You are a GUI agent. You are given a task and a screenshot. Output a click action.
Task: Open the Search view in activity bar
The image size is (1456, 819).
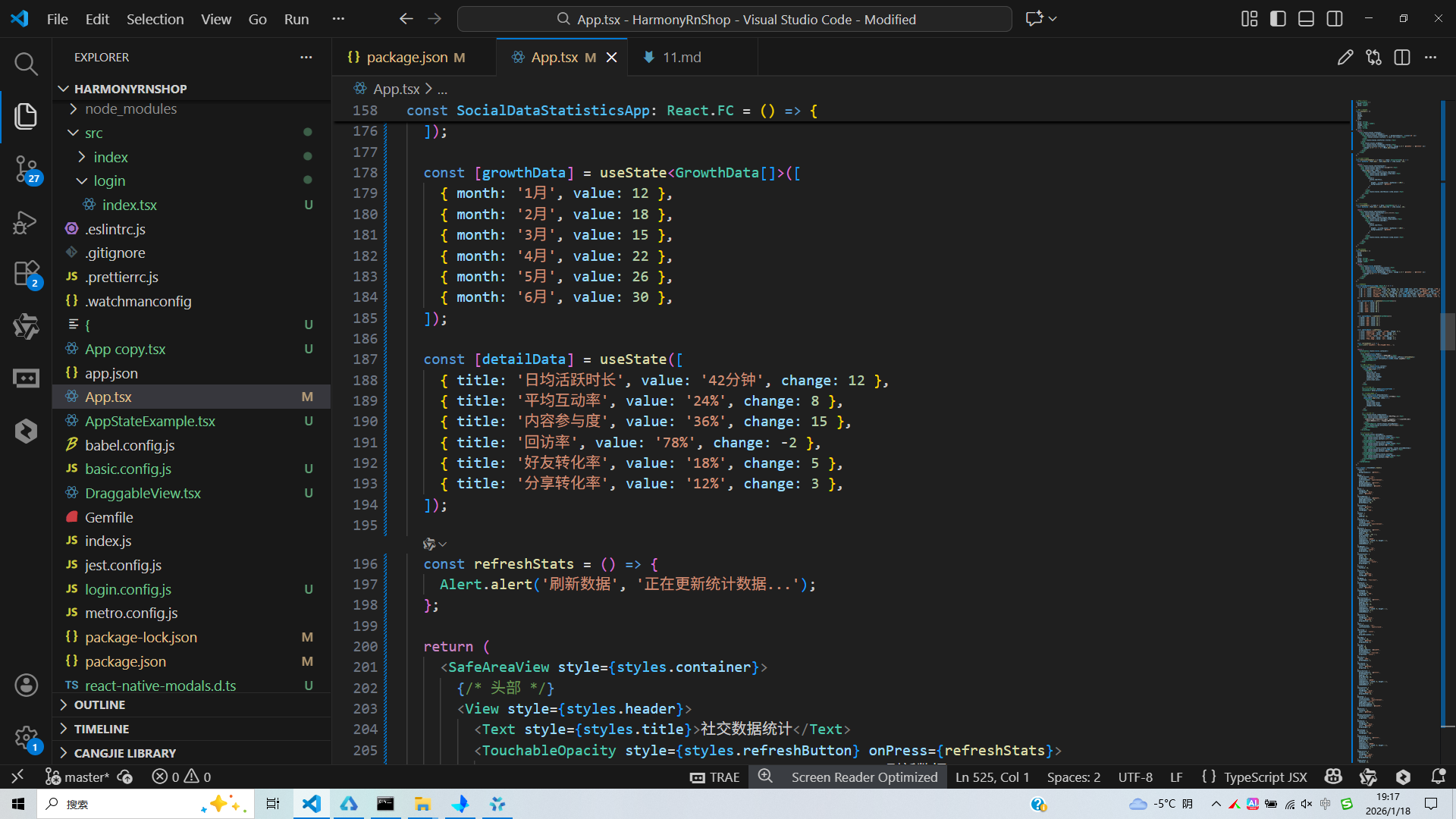(x=26, y=64)
